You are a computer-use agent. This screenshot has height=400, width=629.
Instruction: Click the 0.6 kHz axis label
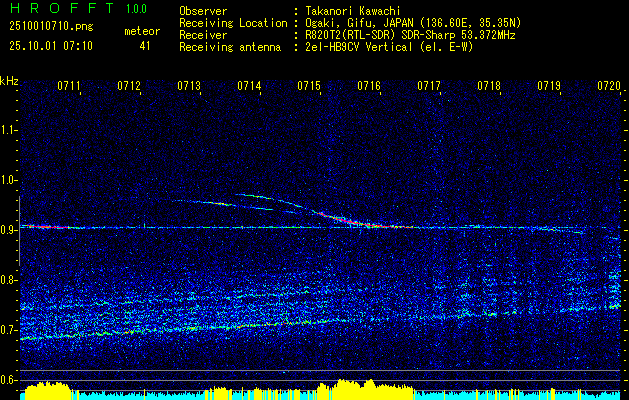[x=9, y=380]
